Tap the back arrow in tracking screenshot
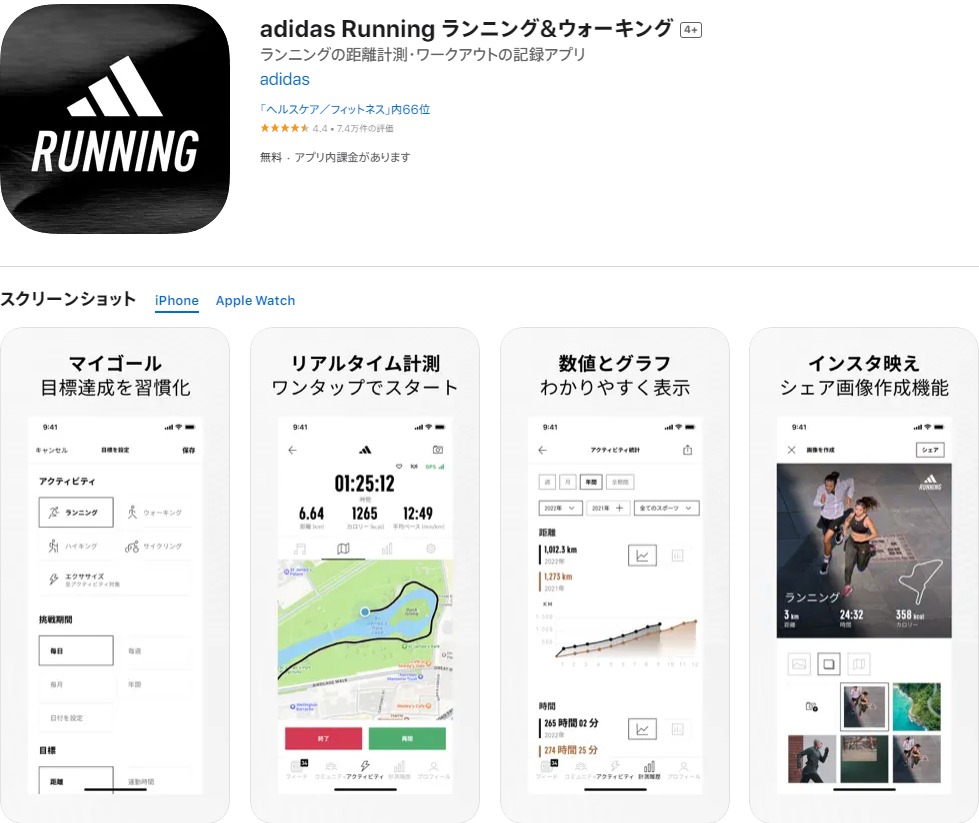 point(292,450)
